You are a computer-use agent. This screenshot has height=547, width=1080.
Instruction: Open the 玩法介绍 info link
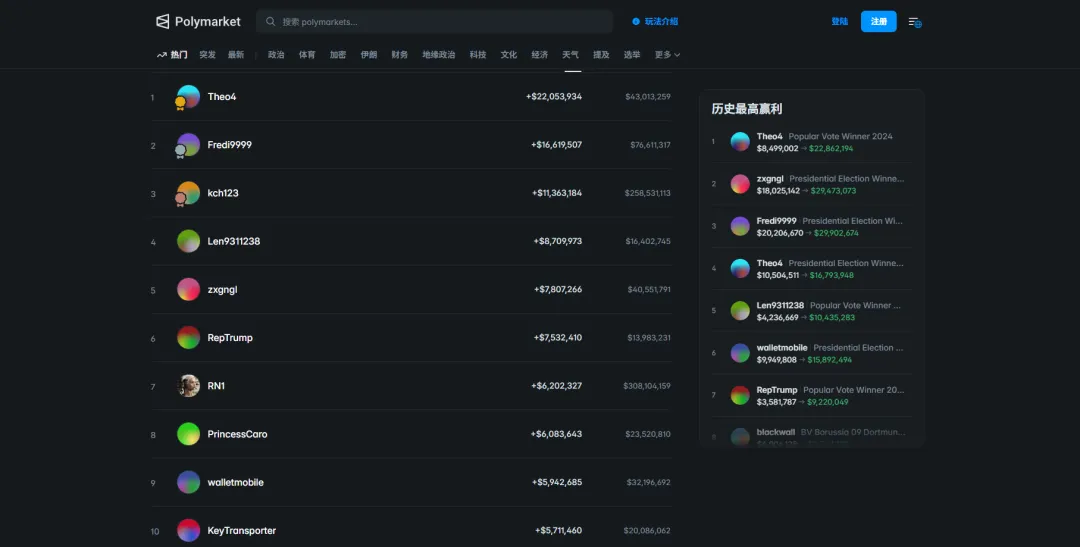(655, 21)
